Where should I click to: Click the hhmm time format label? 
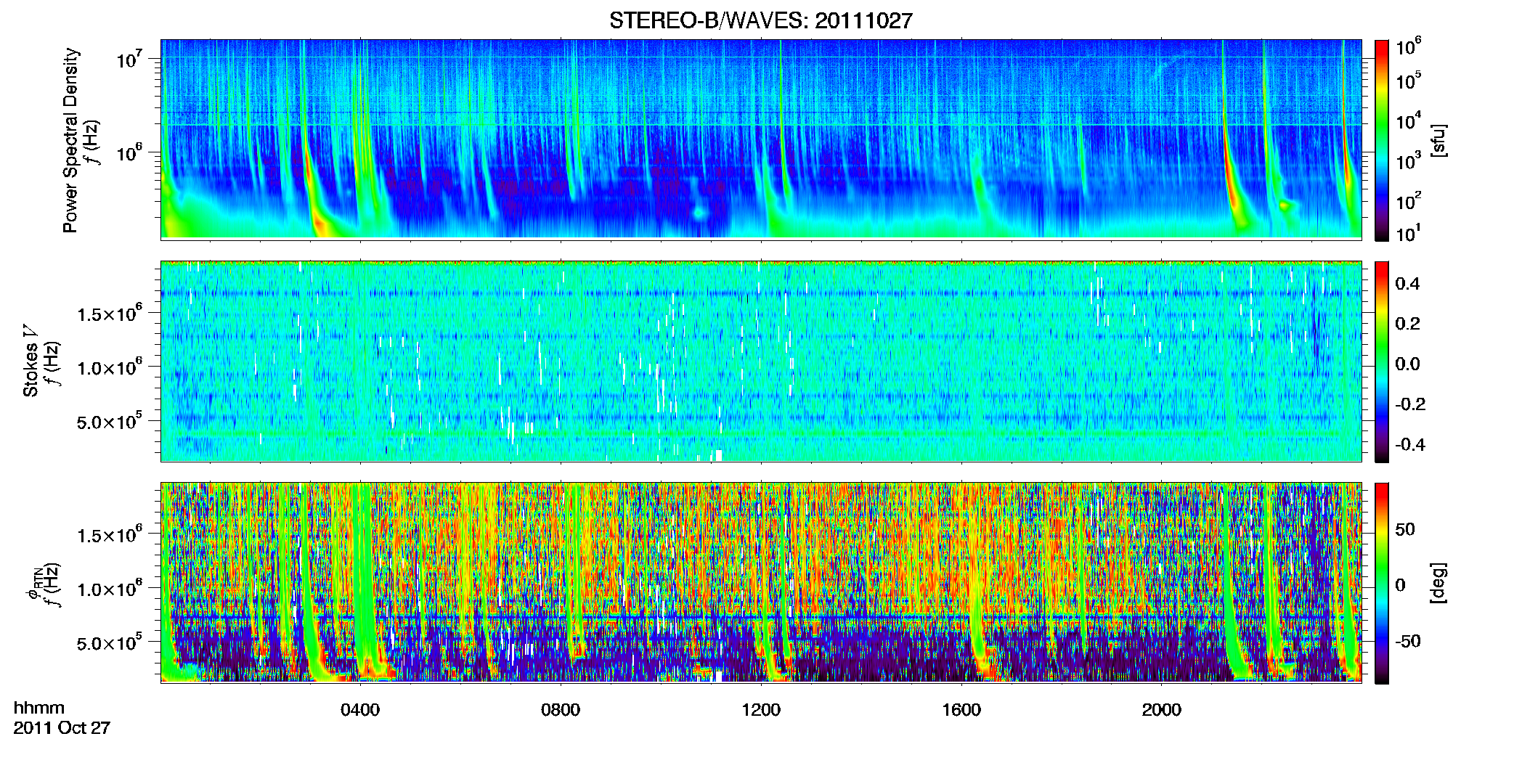pyautogui.click(x=39, y=708)
